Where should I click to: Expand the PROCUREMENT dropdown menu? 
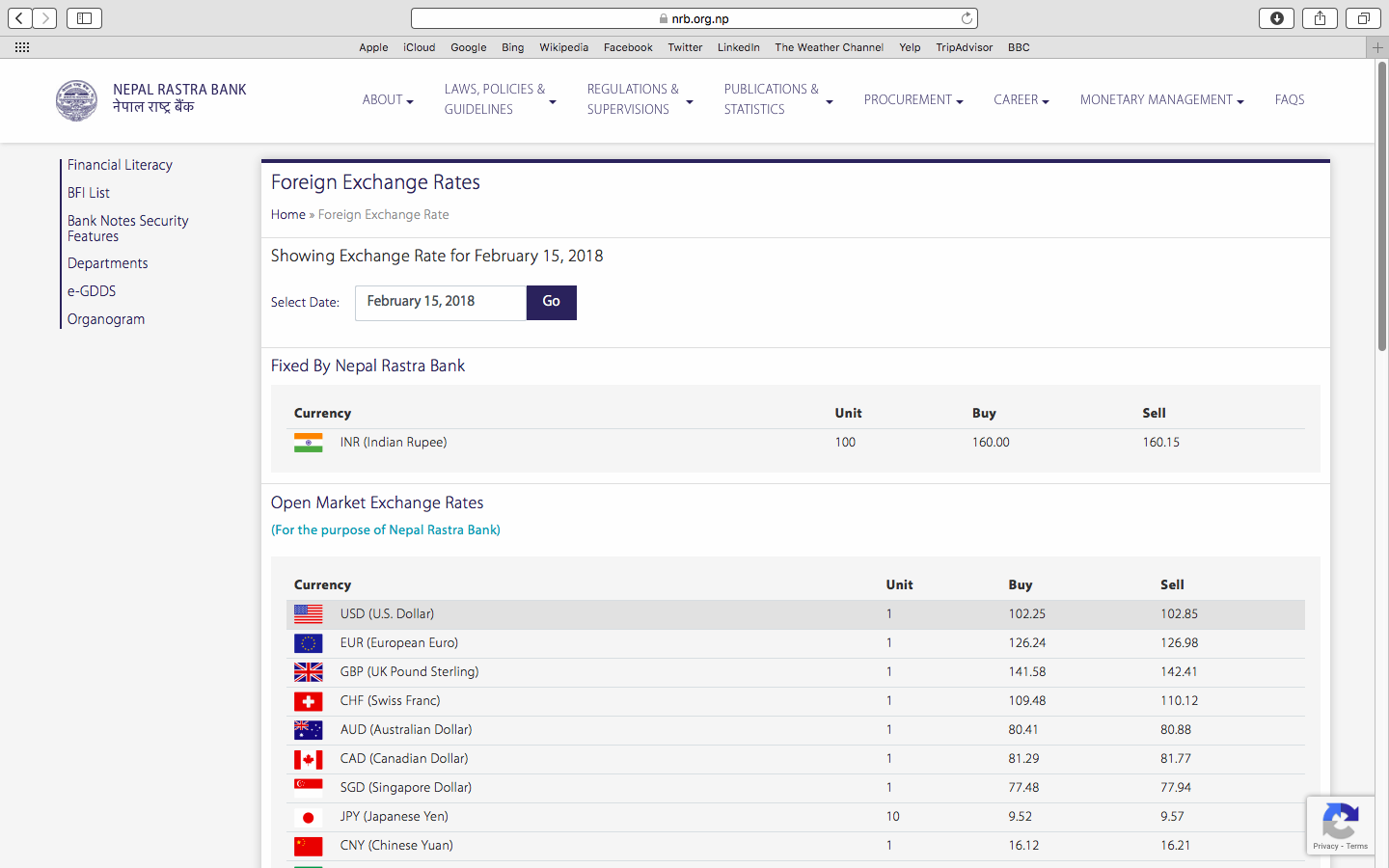click(912, 100)
